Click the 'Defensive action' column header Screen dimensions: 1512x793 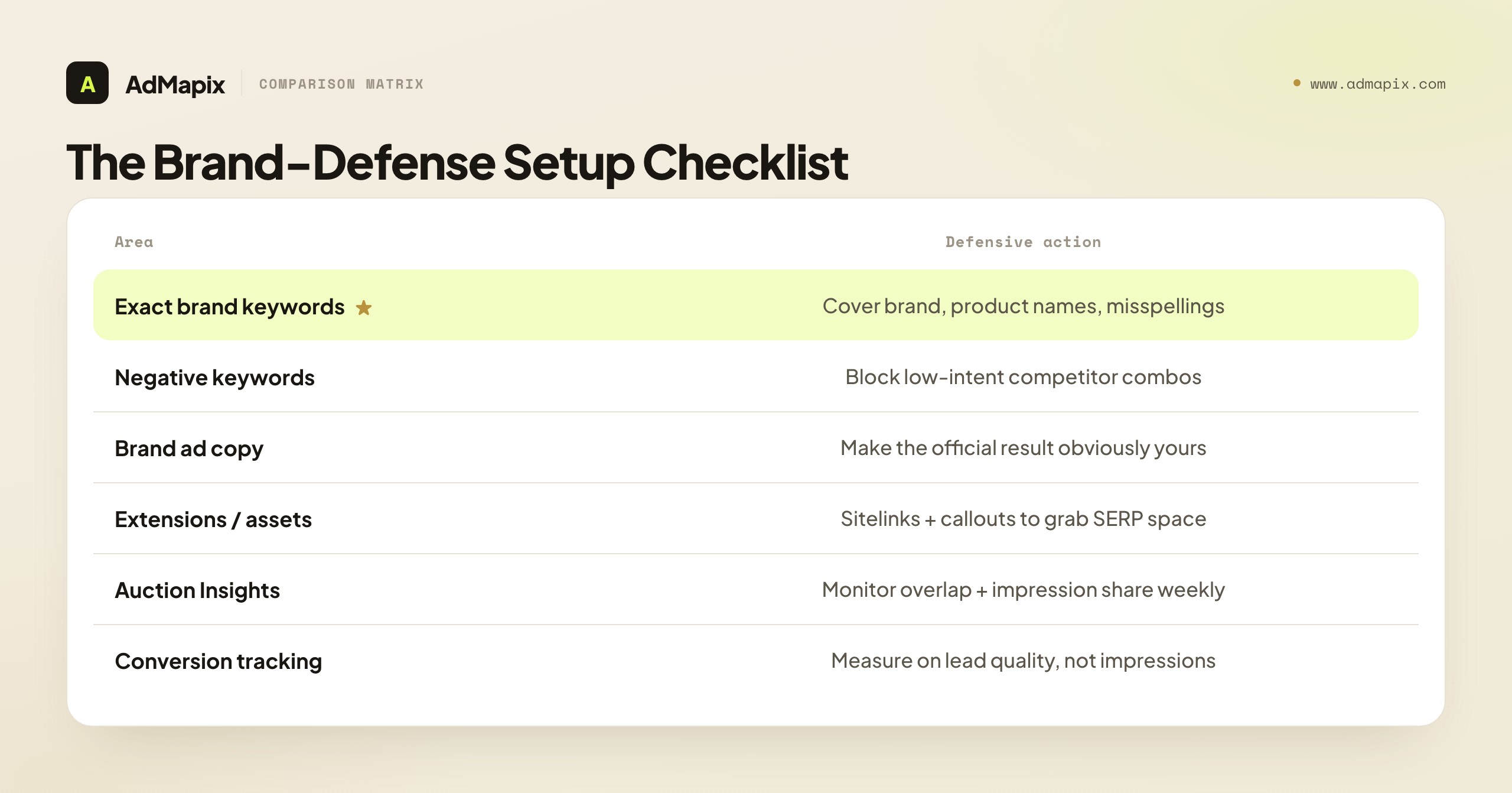click(1024, 242)
